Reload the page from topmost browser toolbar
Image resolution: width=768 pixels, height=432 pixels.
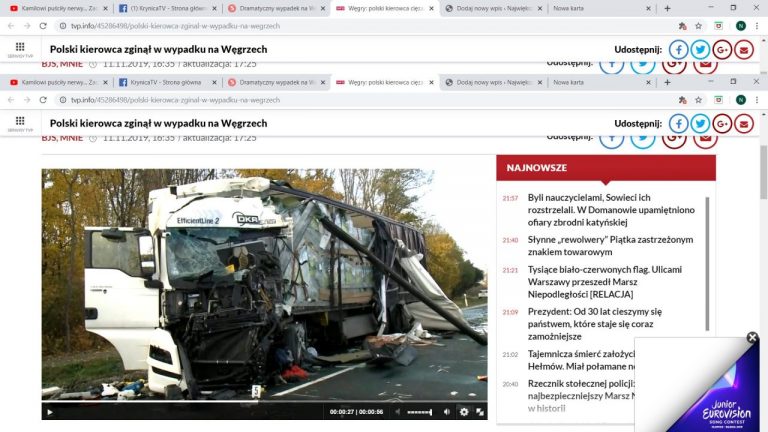pyautogui.click(x=43, y=26)
